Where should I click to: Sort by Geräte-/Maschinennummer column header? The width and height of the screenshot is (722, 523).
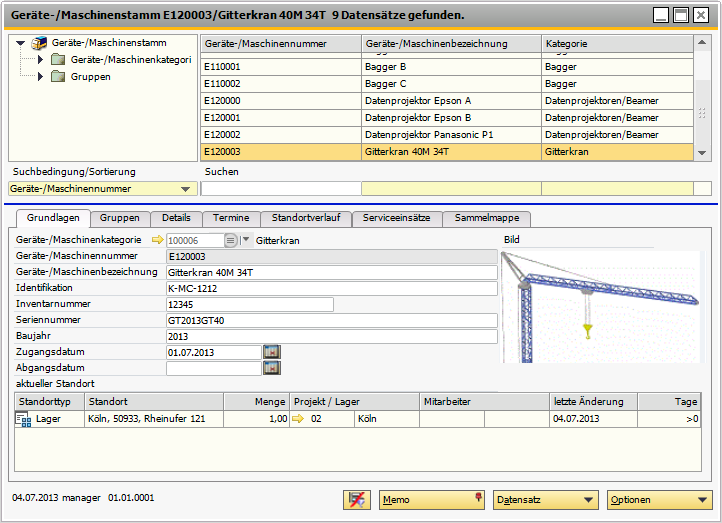pos(281,44)
